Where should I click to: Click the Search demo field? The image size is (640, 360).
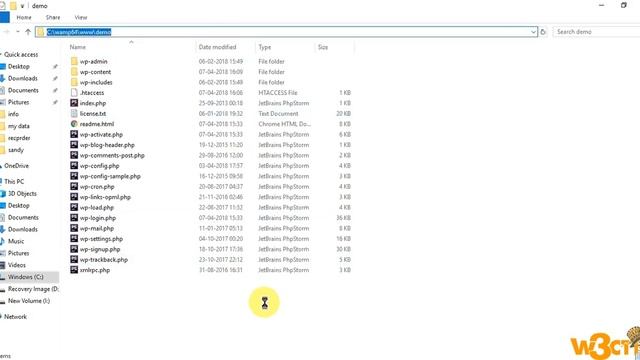596,32
